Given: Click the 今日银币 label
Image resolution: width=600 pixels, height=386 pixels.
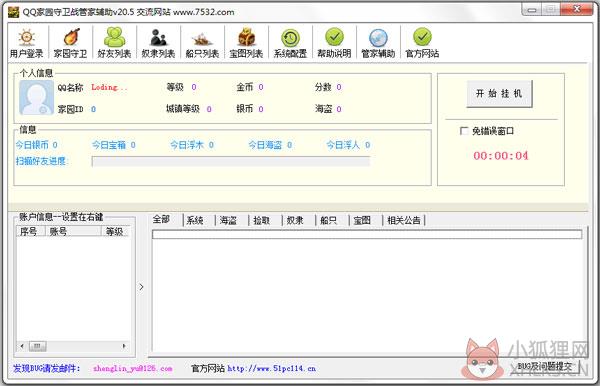Looking at the screenshot, I should 32,145.
